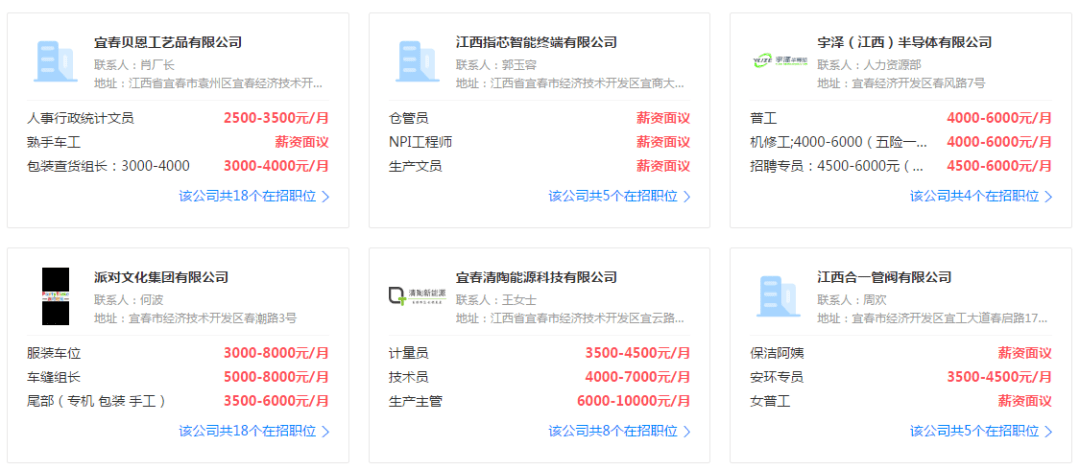Click contact text 联系人：郭玉容

pyautogui.click(x=496, y=65)
